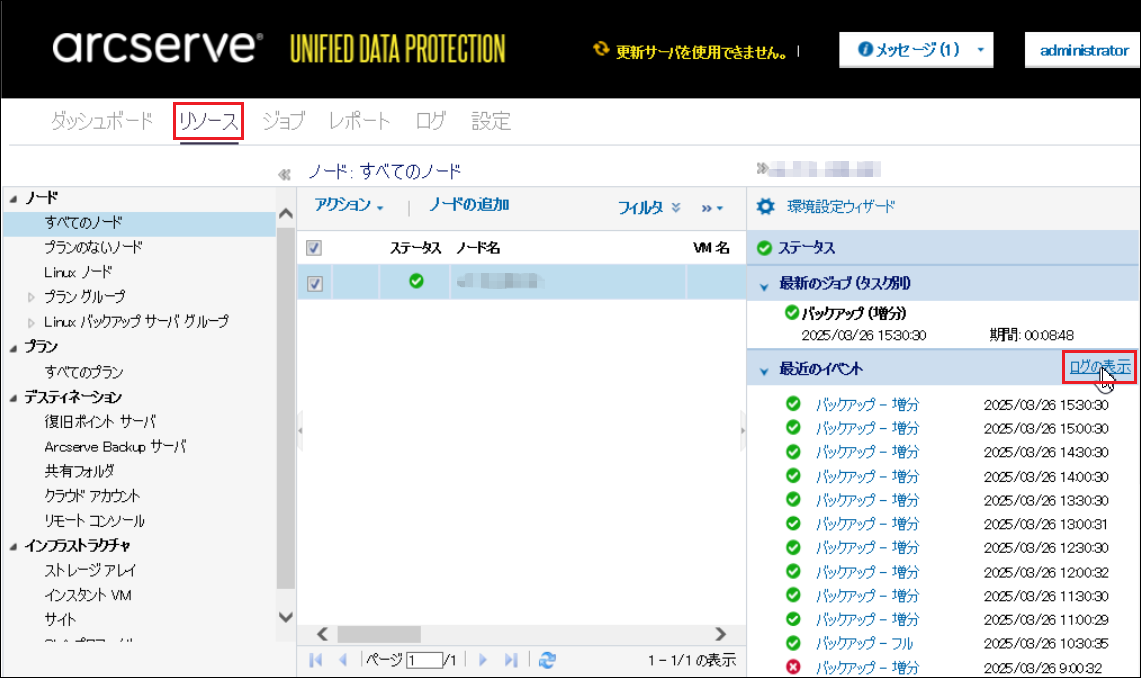Switch to the リソース tab

tap(209, 121)
